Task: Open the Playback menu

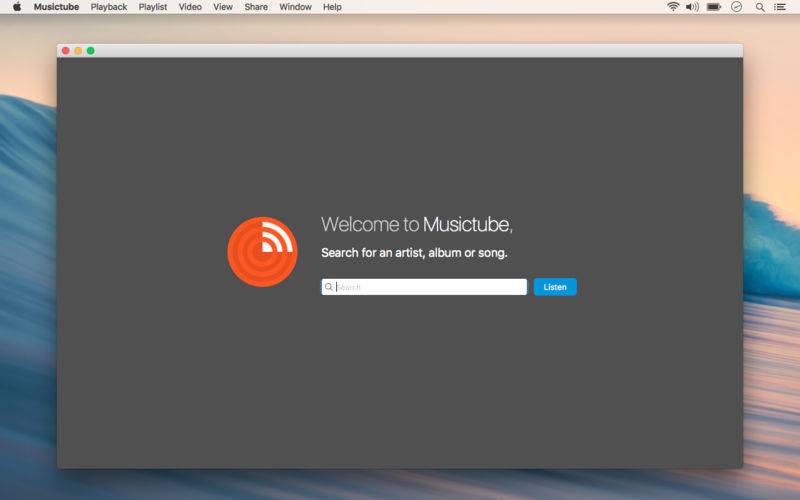Action: [109, 7]
